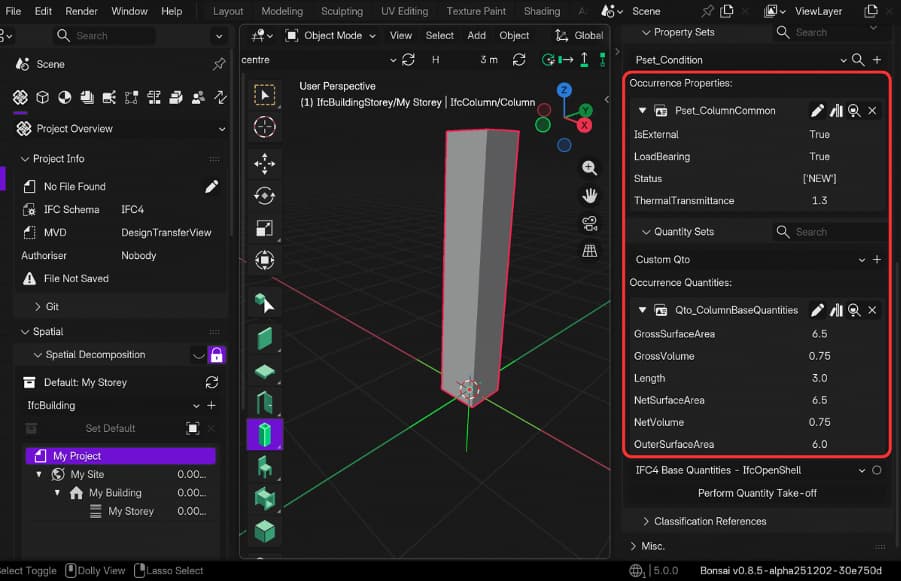Toggle the lock icon on Spatial Decomposition
The image size is (901, 581).
216,354
